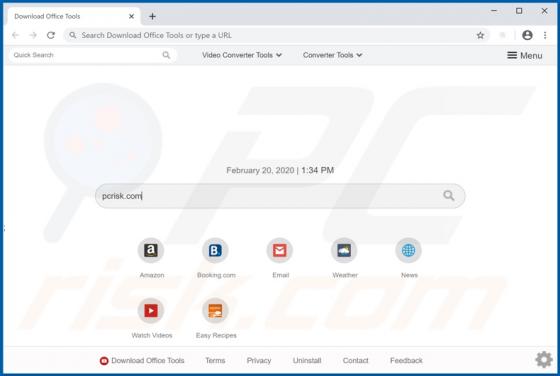
Task: Click the Quick Search magnifier icon
Action: point(166,55)
